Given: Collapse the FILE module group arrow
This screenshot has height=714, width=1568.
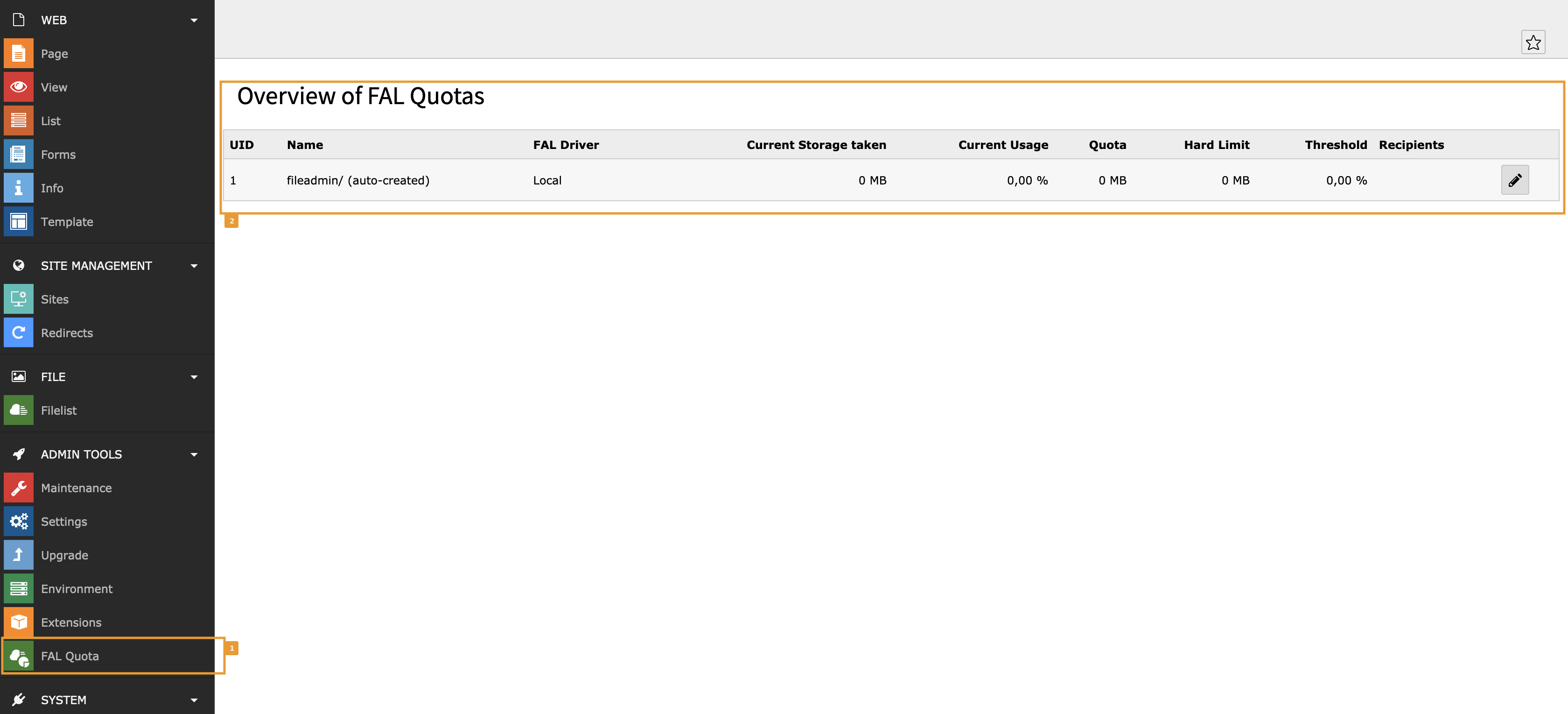Looking at the screenshot, I should [194, 377].
